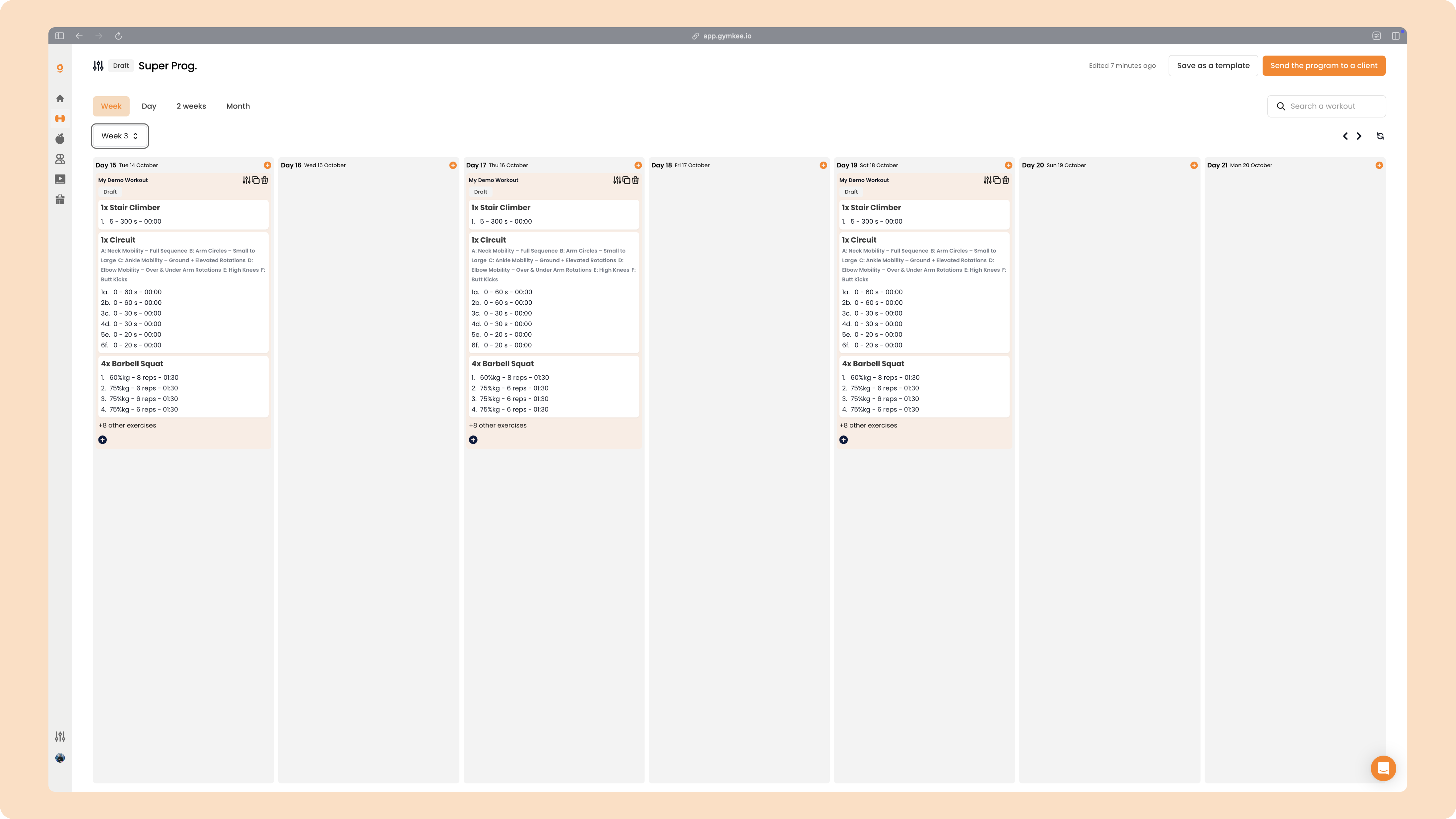The image size is (1456, 819).
Task: Click the refresh sync calendar icon
Action: click(1380, 136)
